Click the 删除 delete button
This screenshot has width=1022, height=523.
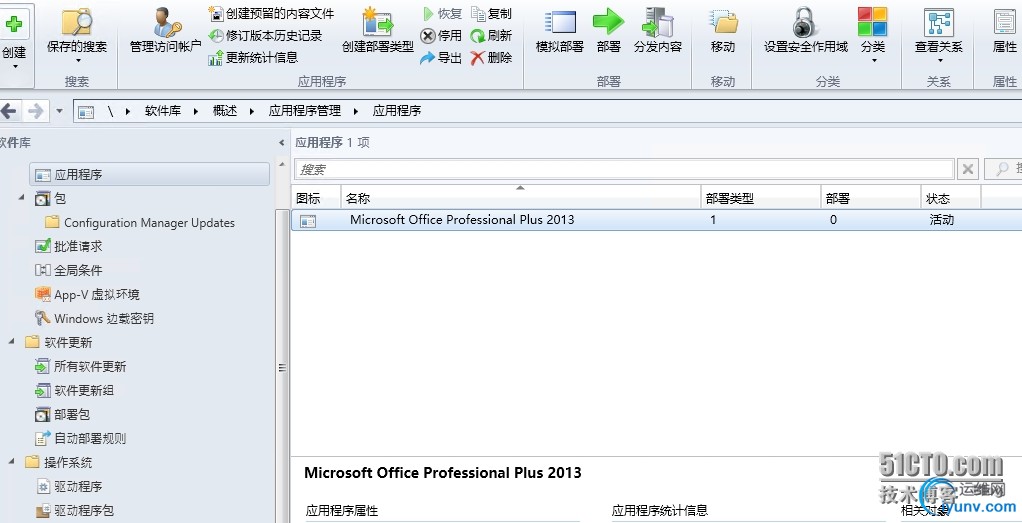pos(491,57)
